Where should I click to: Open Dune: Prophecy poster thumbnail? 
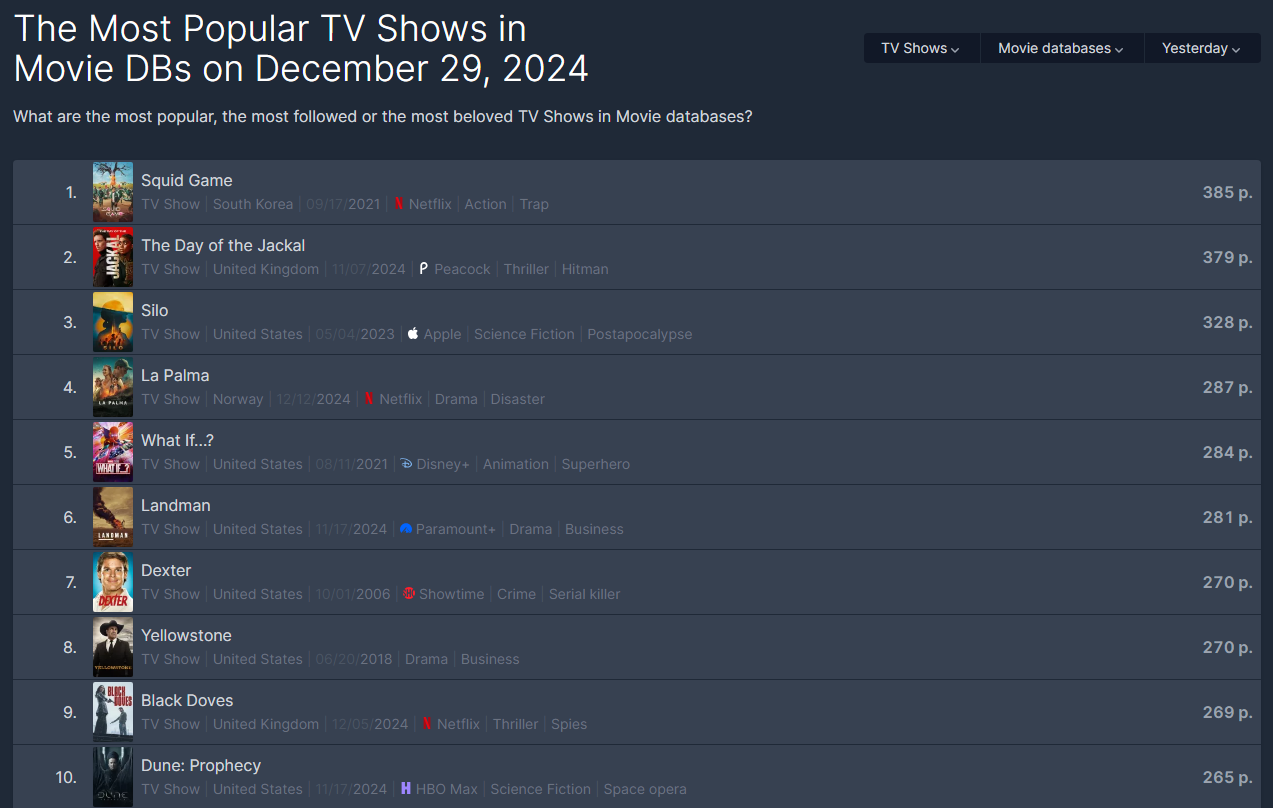coord(113,777)
